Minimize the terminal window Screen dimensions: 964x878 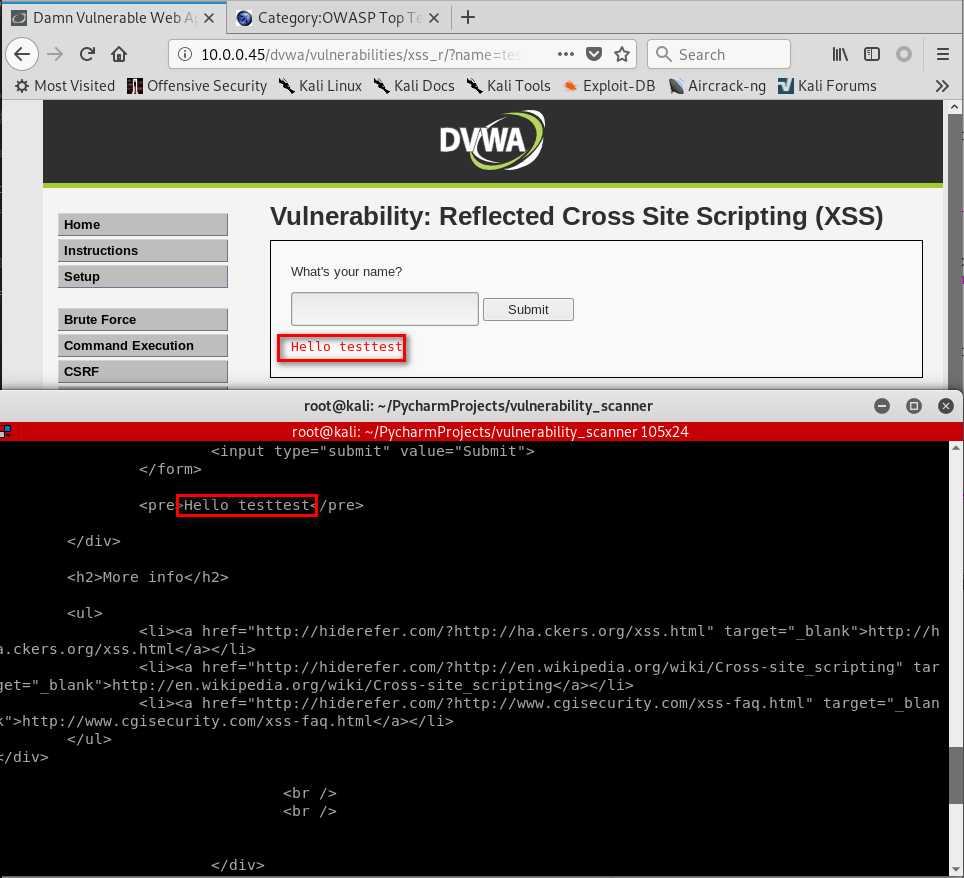(x=882, y=406)
